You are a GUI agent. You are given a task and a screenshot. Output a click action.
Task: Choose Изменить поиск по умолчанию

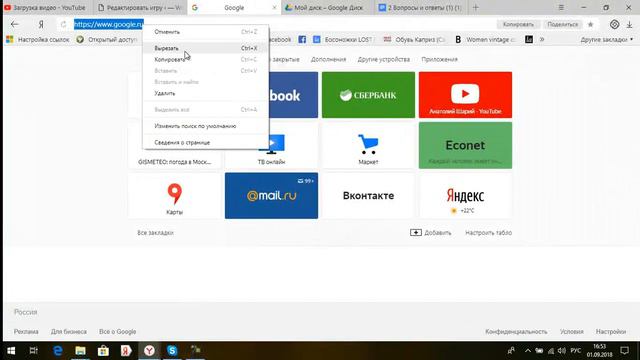click(206, 126)
